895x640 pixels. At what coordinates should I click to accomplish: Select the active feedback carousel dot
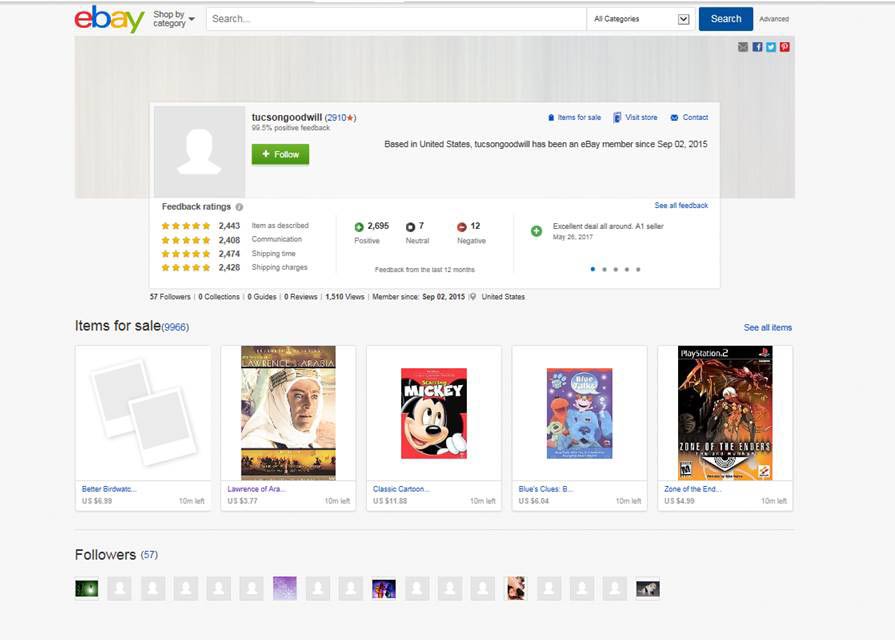592,269
